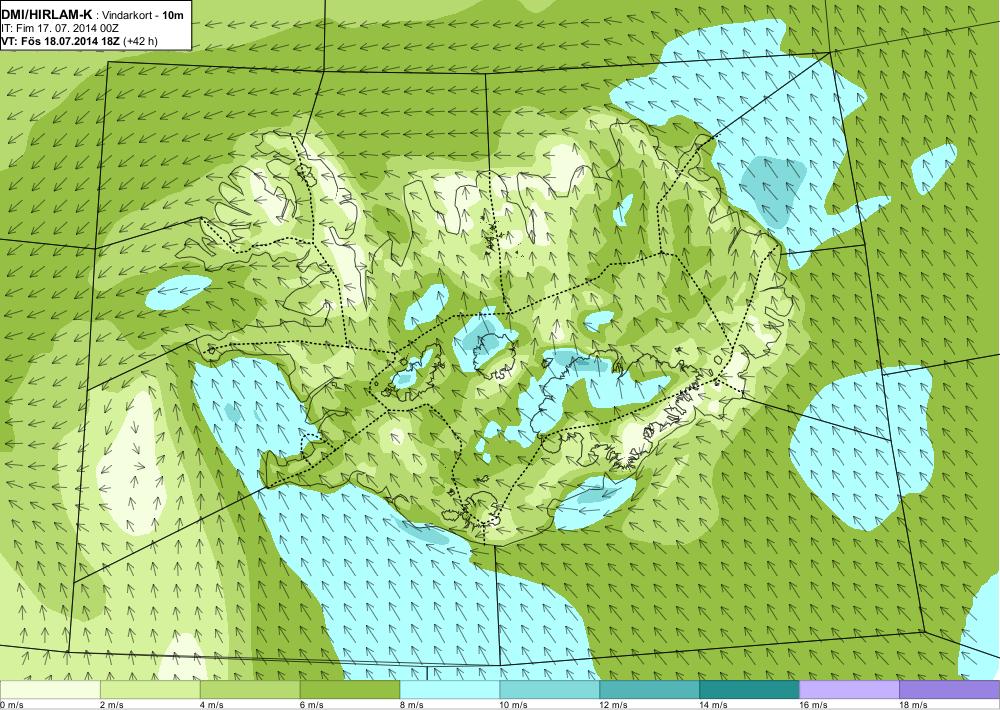Click the '4 m/s' legend label
1000x710 pixels.
(x=212, y=705)
